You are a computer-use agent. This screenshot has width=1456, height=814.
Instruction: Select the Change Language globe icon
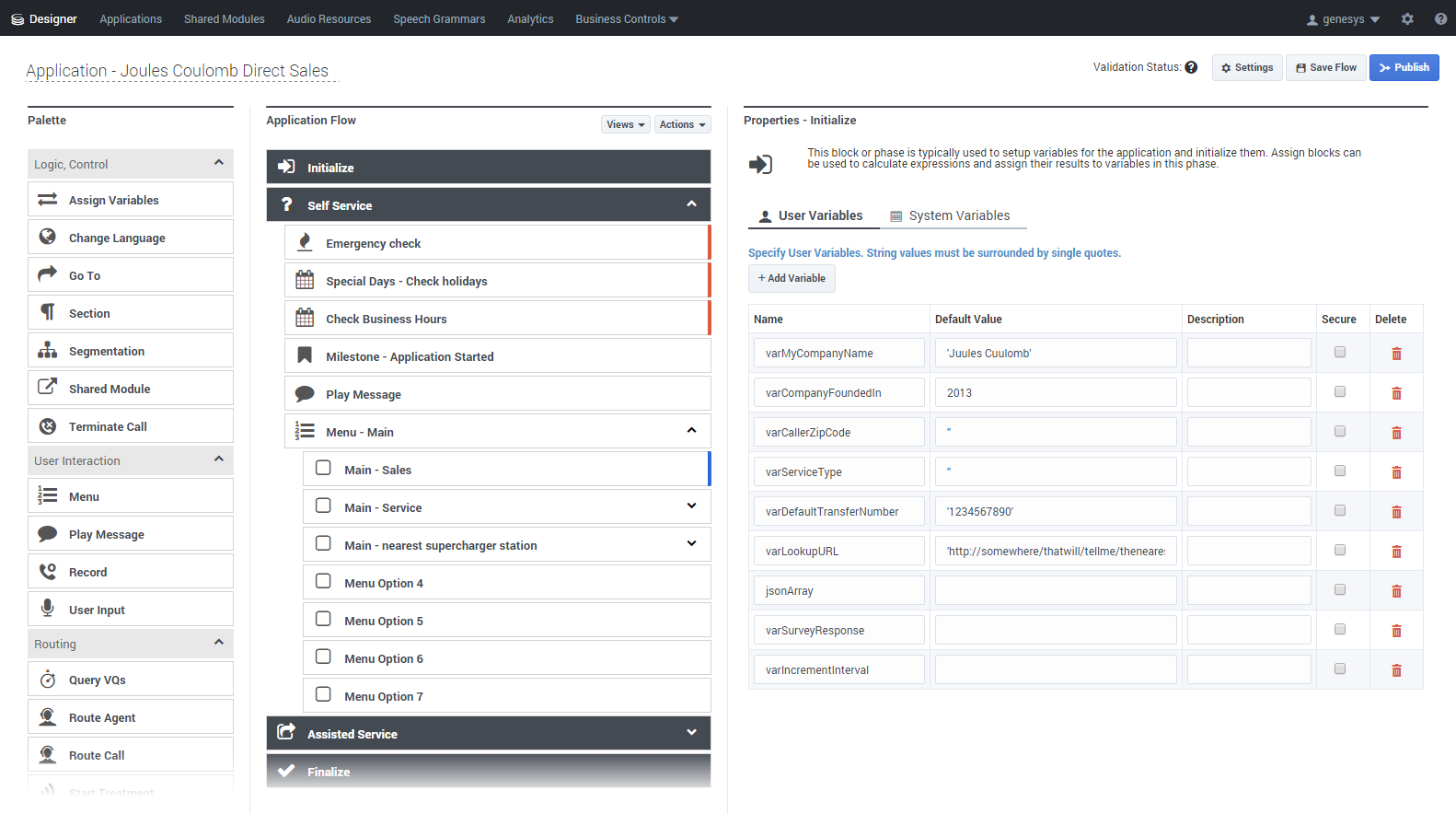coord(48,238)
